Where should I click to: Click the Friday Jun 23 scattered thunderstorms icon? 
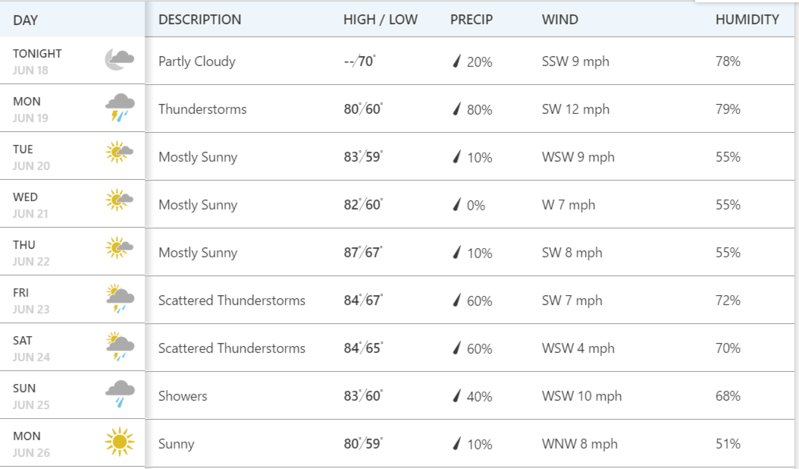pos(120,299)
